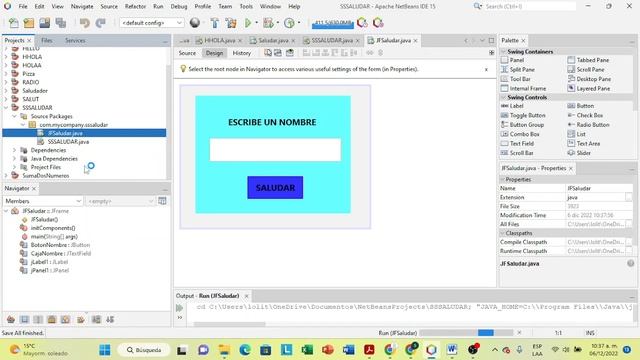Screen dimensions: 640x360
Task: Click the Run (JFSaludar) progress bar
Action: (466, 333)
